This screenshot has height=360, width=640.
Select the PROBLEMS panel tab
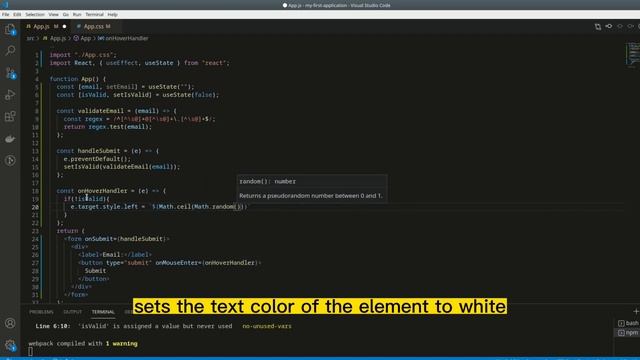[41, 312]
